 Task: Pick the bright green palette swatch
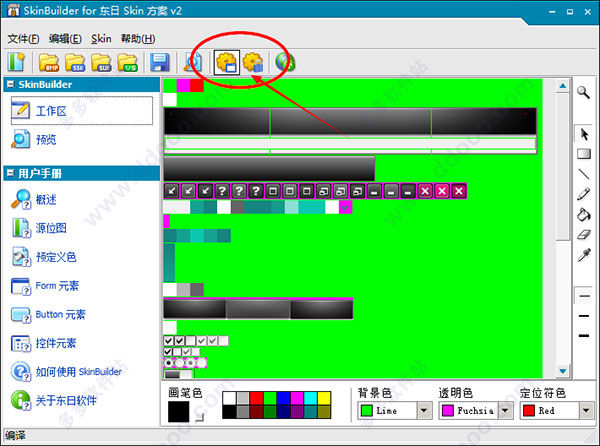coord(270,398)
